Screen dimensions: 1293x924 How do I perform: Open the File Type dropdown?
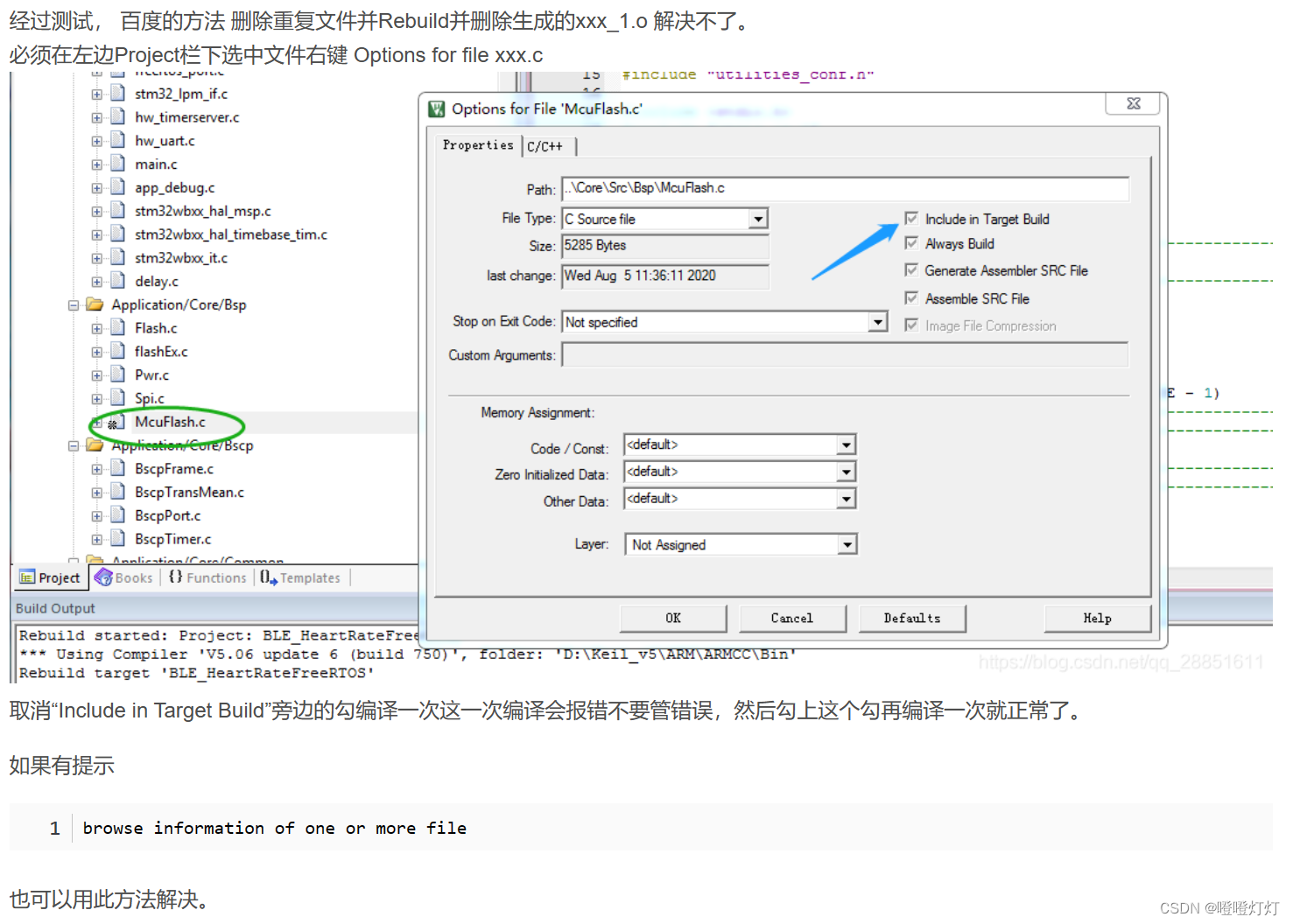758,219
